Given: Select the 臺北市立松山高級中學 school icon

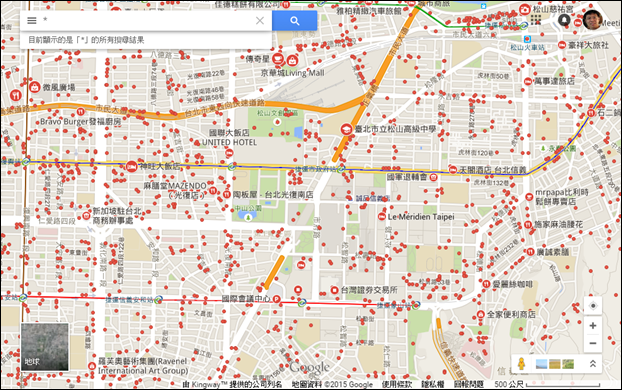Looking at the screenshot, I should pyautogui.click(x=346, y=129).
